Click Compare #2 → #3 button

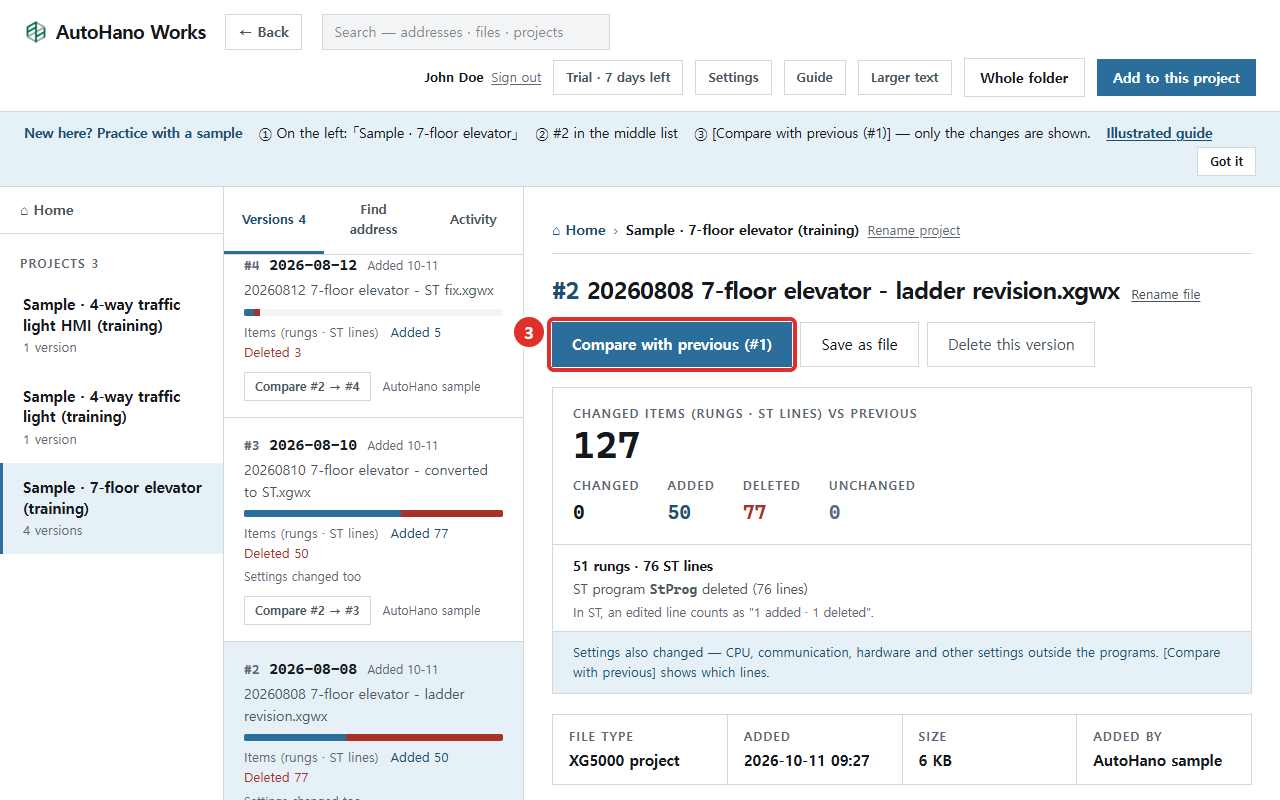tap(307, 611)
